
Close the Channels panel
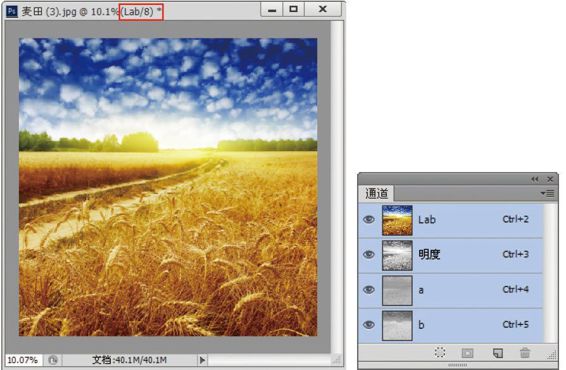tap(550, 179)
